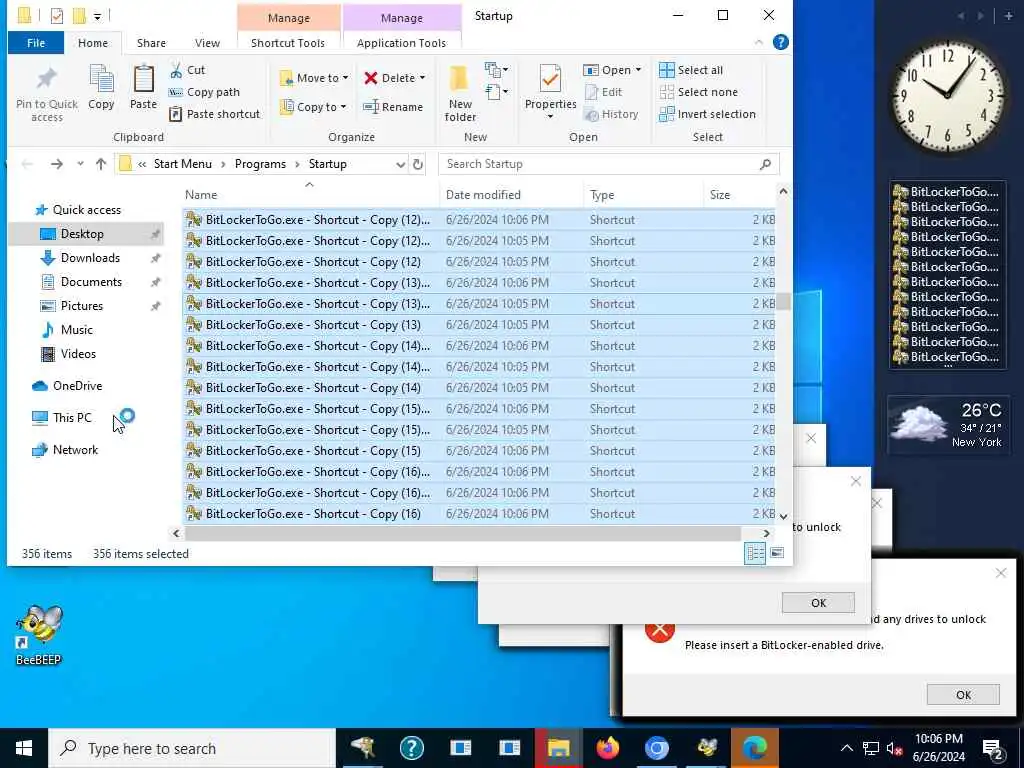Open the New item dropdown

click(x=496, y=70)
